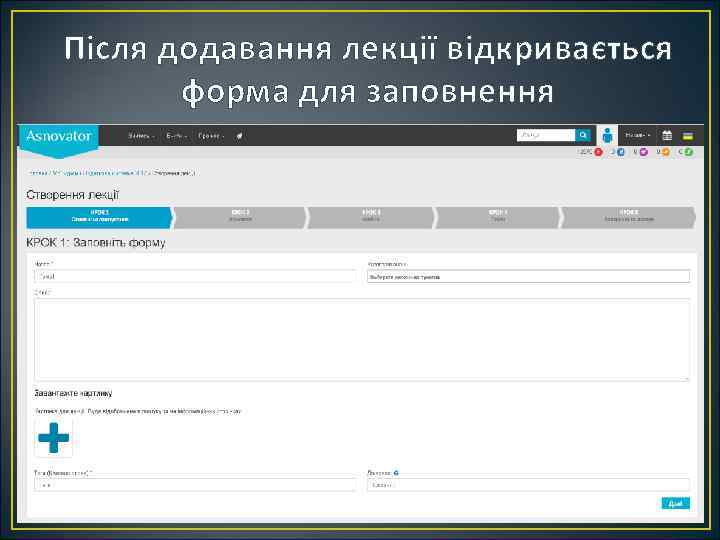Go to the КРОК 4 step tab
720x540 pixels.
tap(498, 217)
